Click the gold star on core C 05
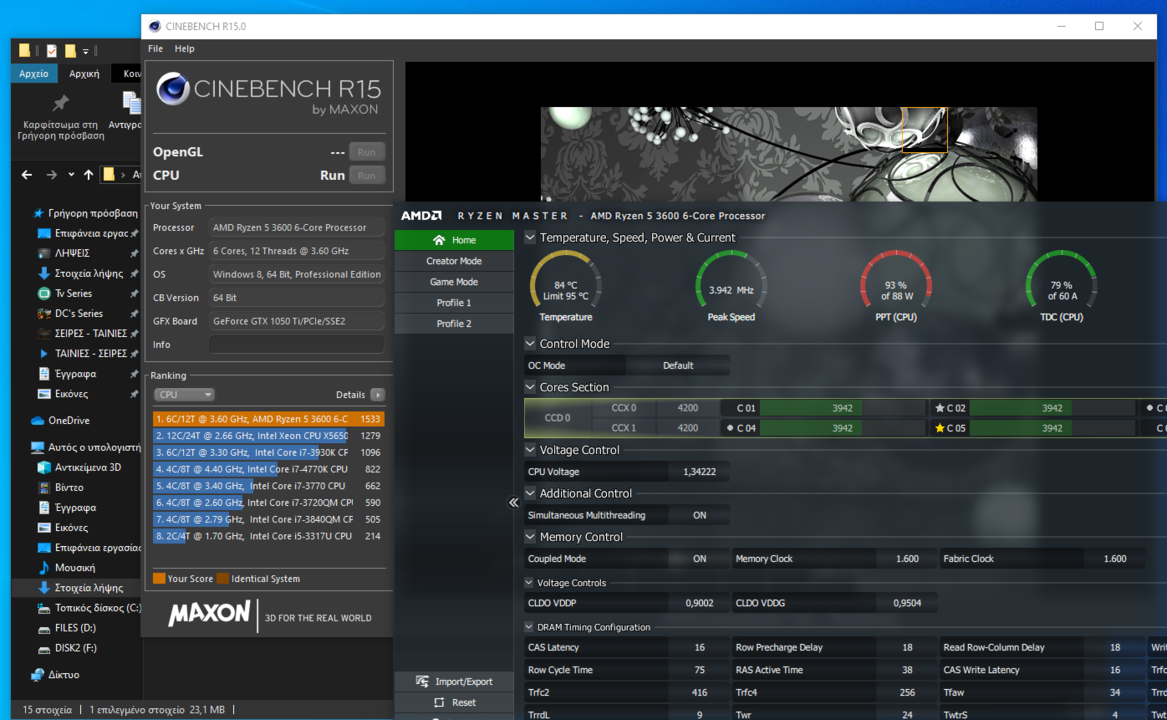The width and height of the screenshot is (1167, 720). point(939,428)
